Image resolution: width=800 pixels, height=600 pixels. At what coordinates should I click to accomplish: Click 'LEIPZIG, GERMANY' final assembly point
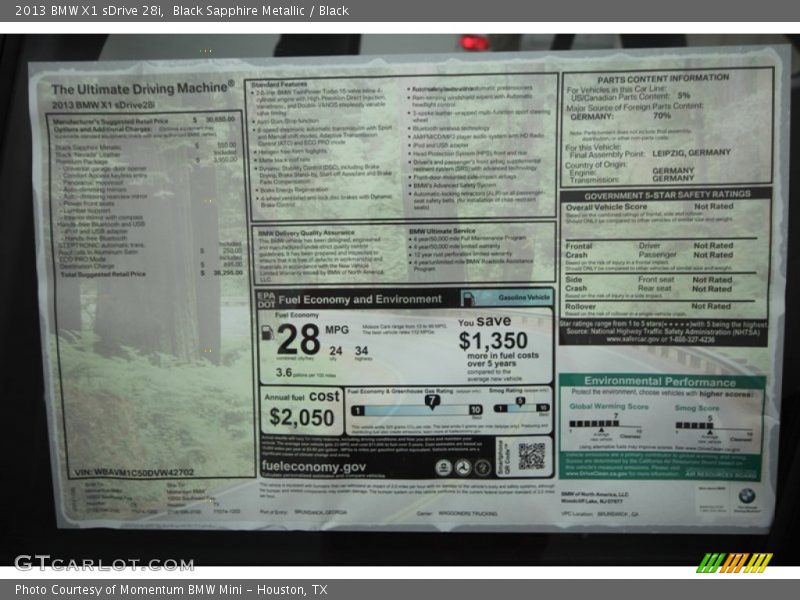(x=691, y=153)
